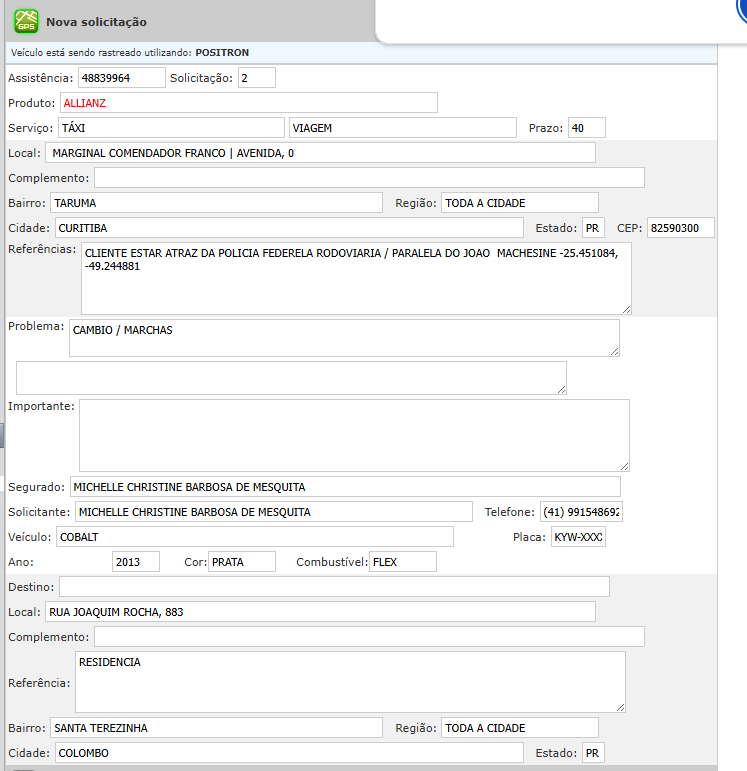Click the CEP field 82590300

(681, 228)
